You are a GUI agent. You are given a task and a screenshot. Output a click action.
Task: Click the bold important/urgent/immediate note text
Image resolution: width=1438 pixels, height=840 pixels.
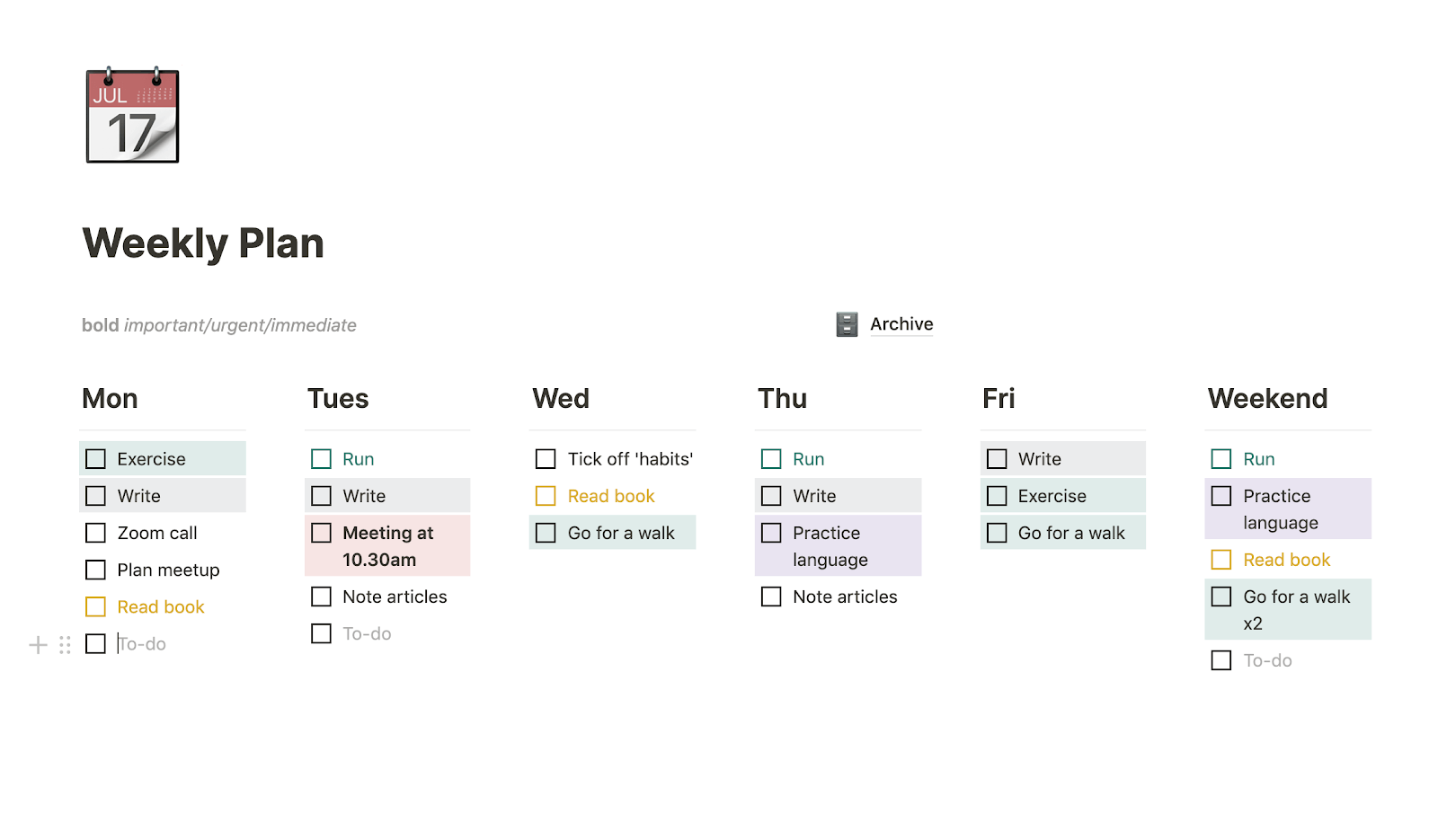pos(219,325)
